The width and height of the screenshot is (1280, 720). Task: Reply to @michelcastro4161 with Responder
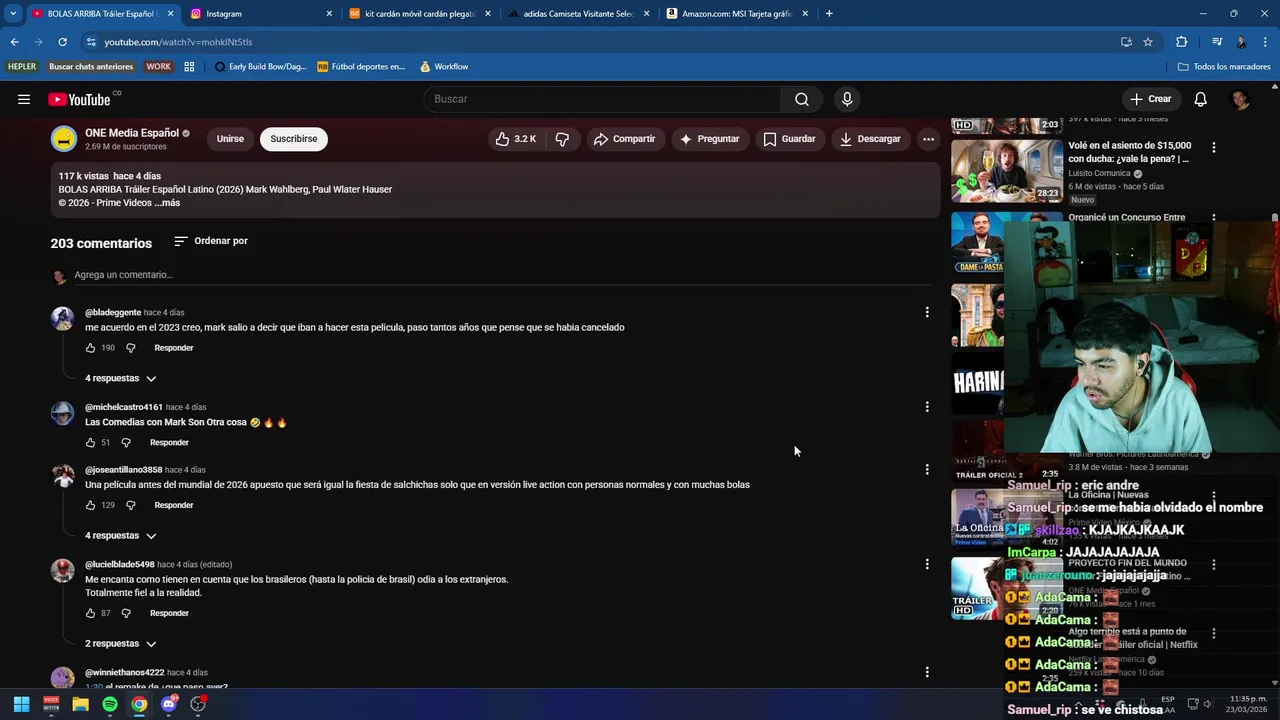[x=169, y=442]
